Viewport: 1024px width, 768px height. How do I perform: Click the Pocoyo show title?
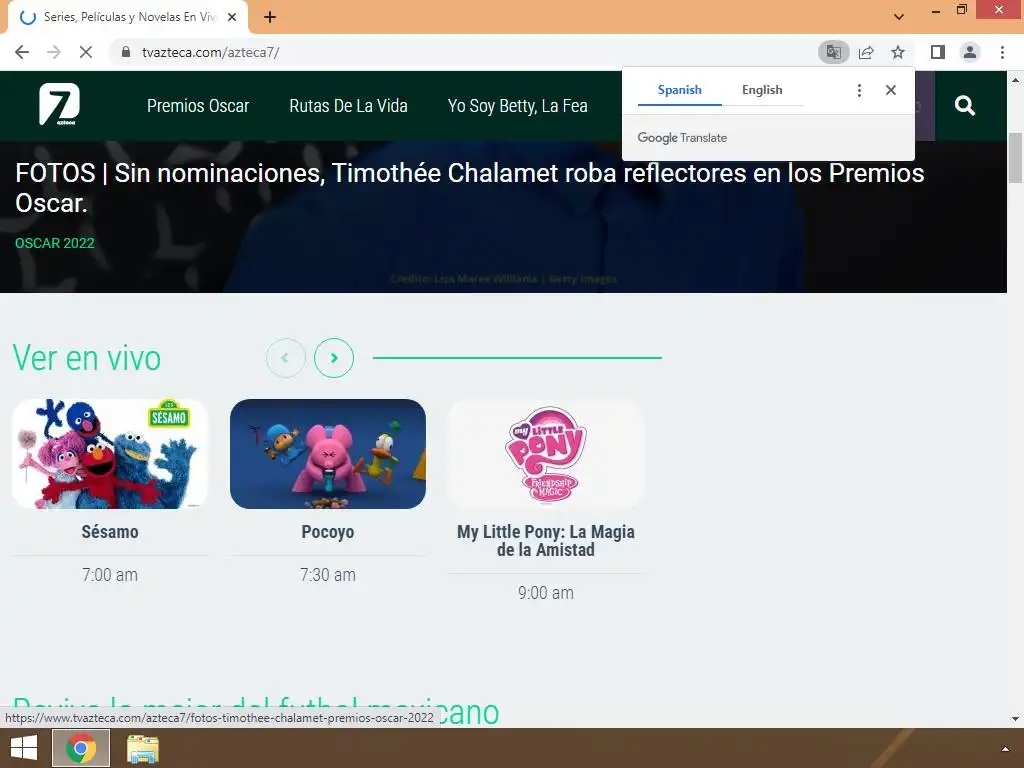tap(328, 532)
